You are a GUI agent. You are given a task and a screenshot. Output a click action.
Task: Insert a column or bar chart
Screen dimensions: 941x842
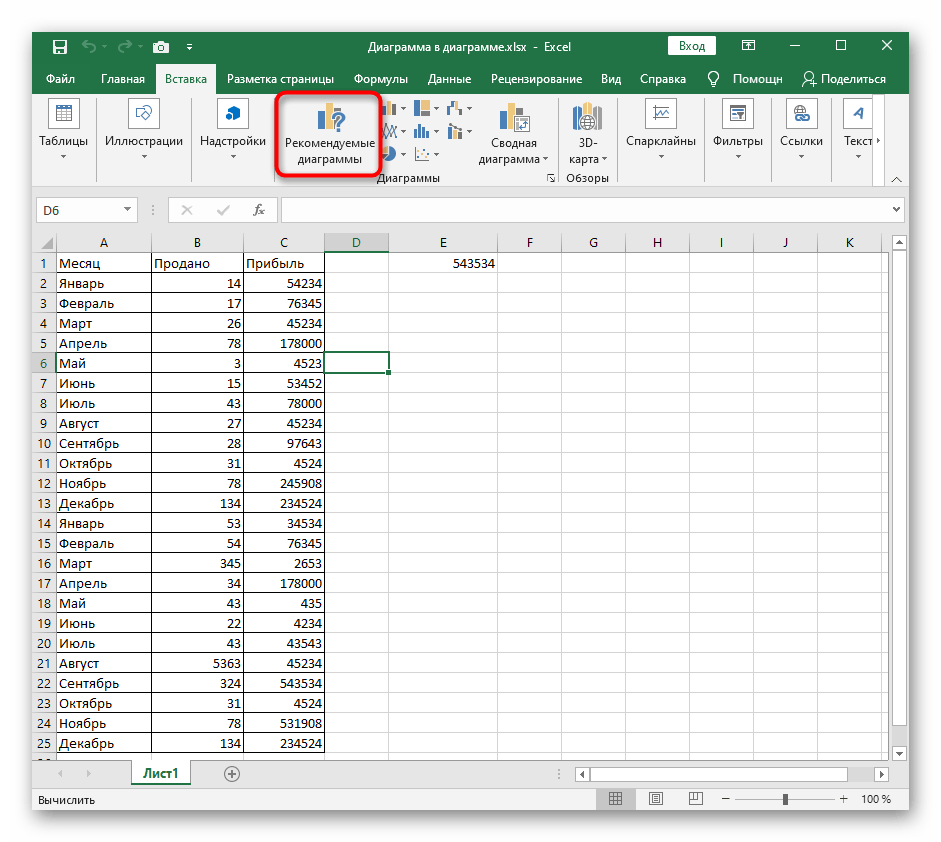[394, 109]
